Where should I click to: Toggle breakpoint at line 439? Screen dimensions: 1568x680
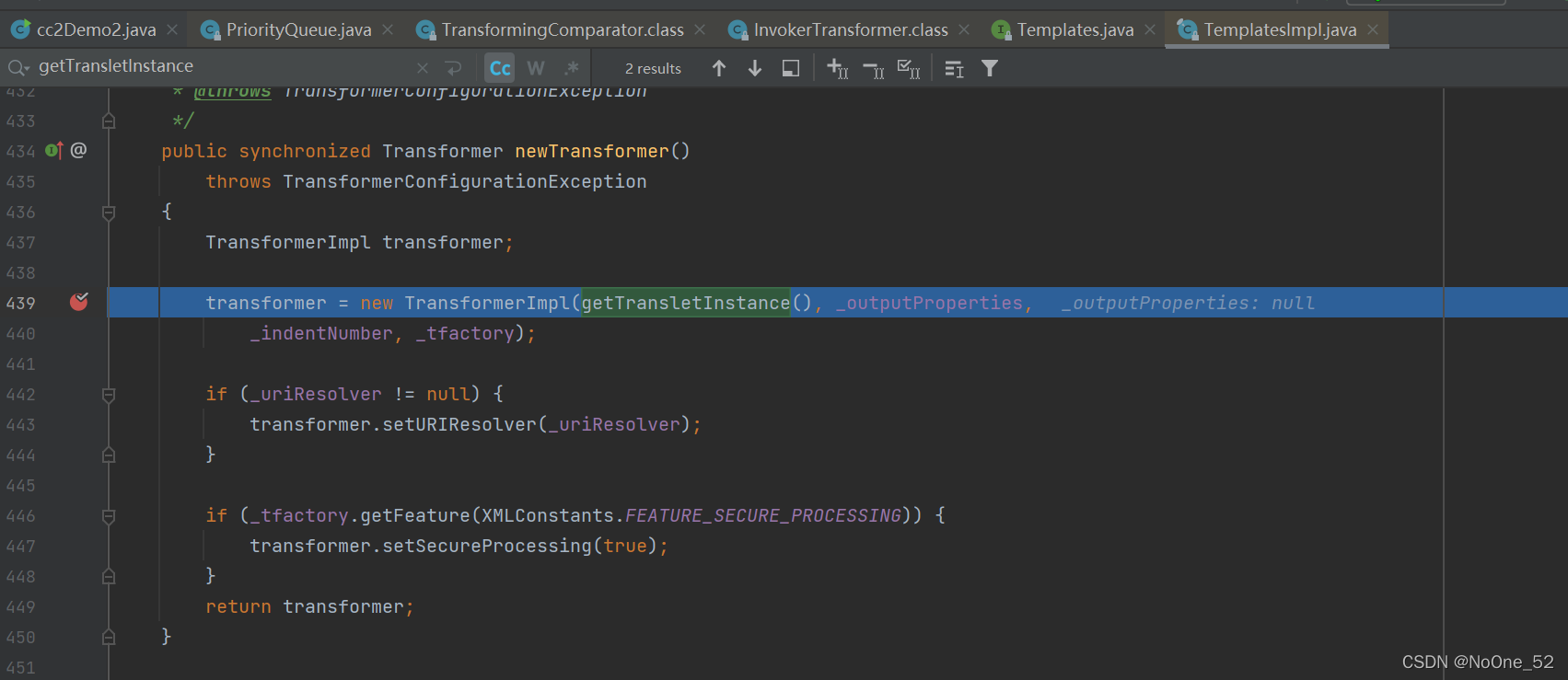[x=79, y=302]
